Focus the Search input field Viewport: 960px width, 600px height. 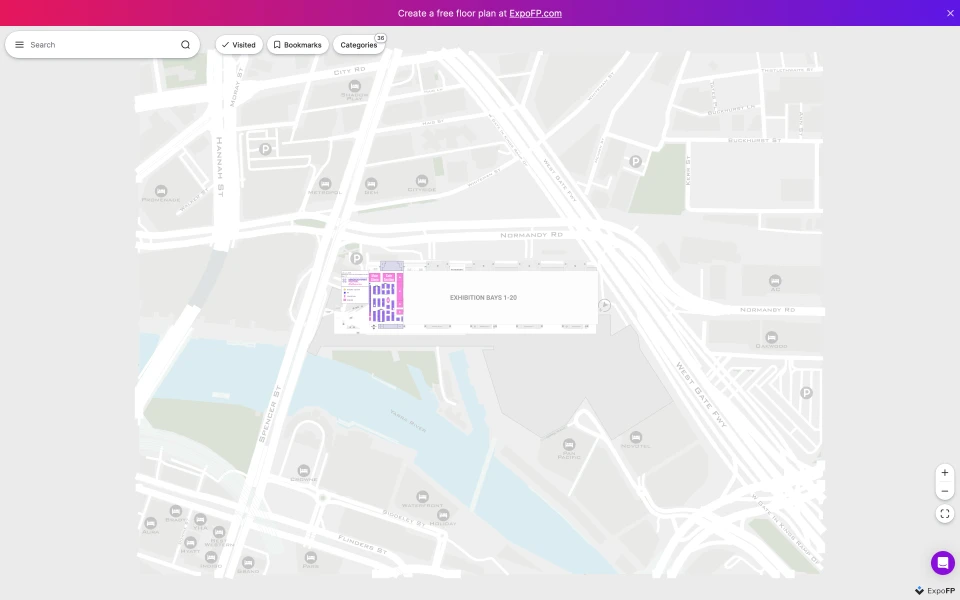coord(102,45)
